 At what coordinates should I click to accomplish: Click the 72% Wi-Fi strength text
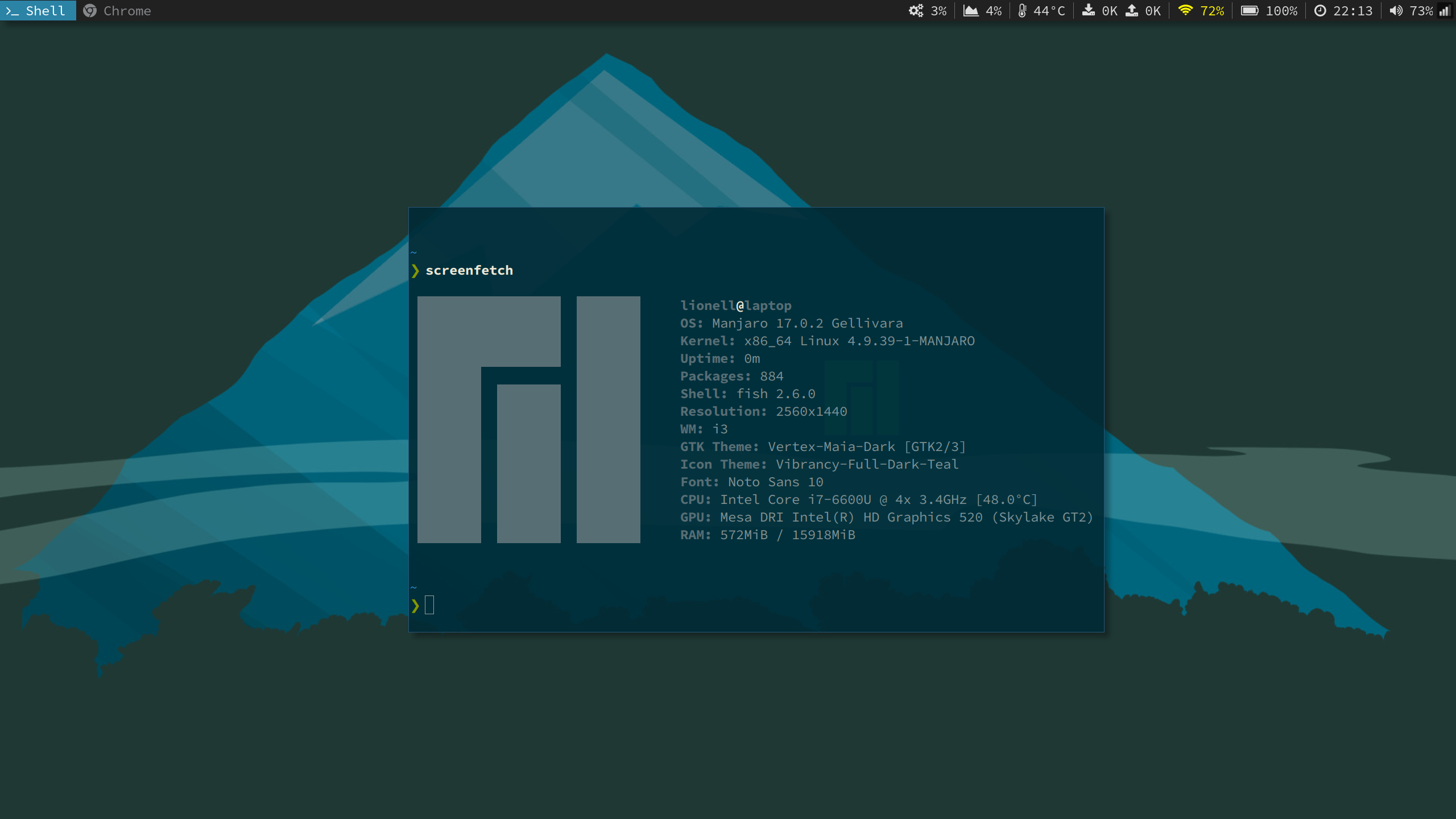(x=1212, y=11)
